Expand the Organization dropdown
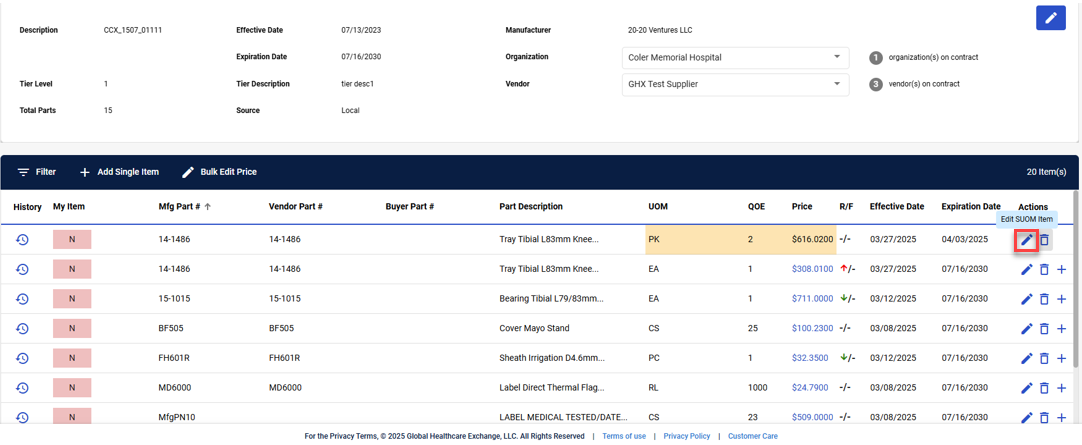Viewport: 1082px width, 445px height. (x=735, y=57)
